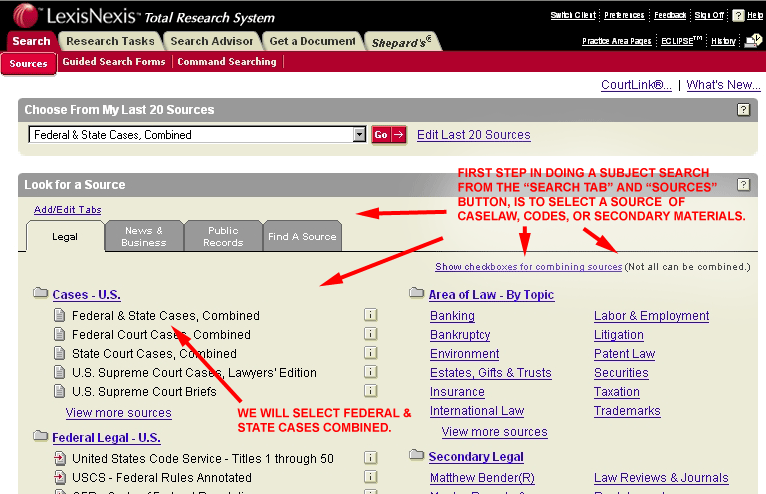Open the Litigation topic link
This screenshot has height=494, width=766.
pyautogui.click(x=619, y=335)
